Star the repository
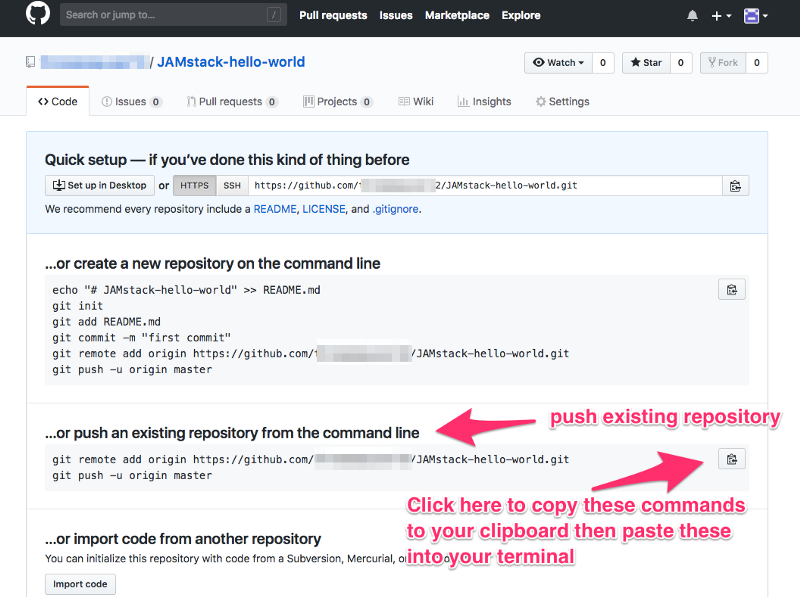The image size is (800, 597). coord(646,63)
